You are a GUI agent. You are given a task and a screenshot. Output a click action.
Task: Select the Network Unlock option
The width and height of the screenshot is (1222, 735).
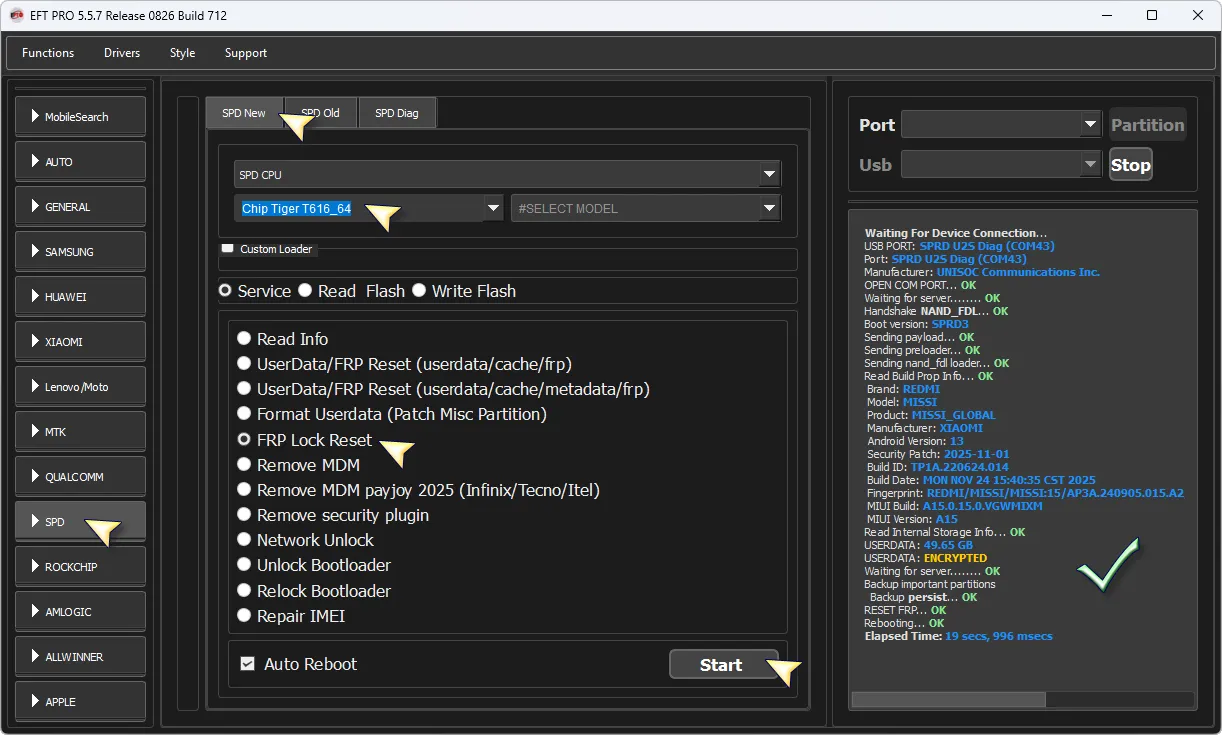244,540
